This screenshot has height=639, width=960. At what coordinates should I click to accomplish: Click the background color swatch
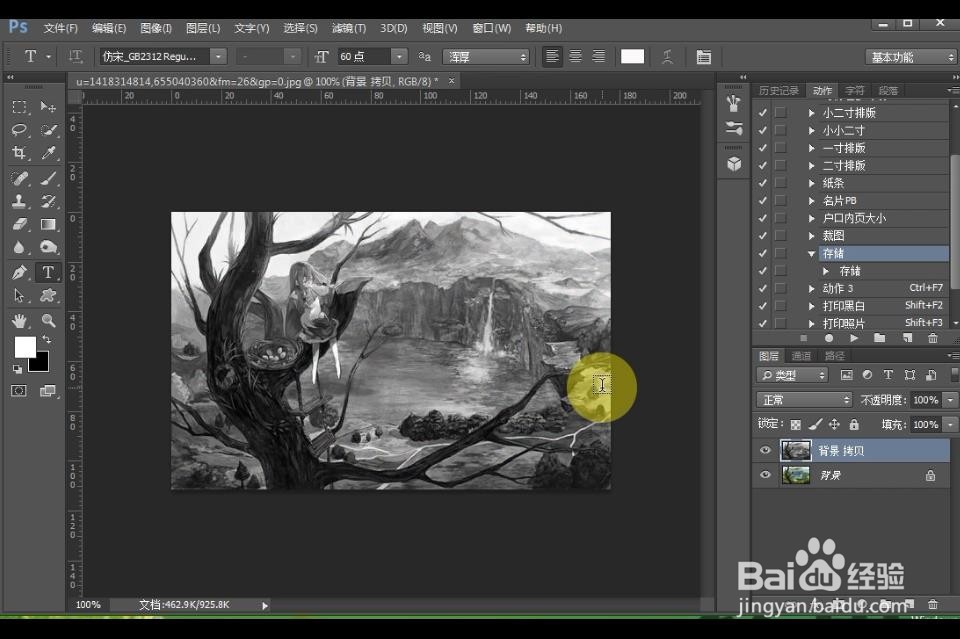pyautogui.click(x=40, y=364)
